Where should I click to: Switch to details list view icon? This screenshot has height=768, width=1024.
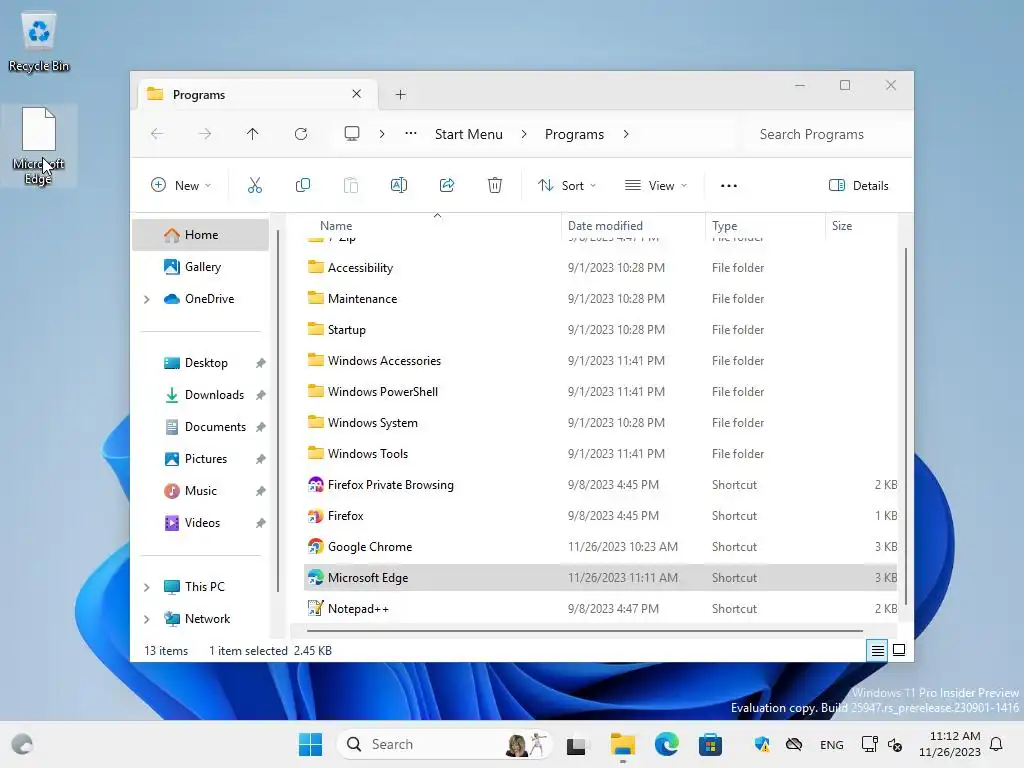click(x=877, y=650)
